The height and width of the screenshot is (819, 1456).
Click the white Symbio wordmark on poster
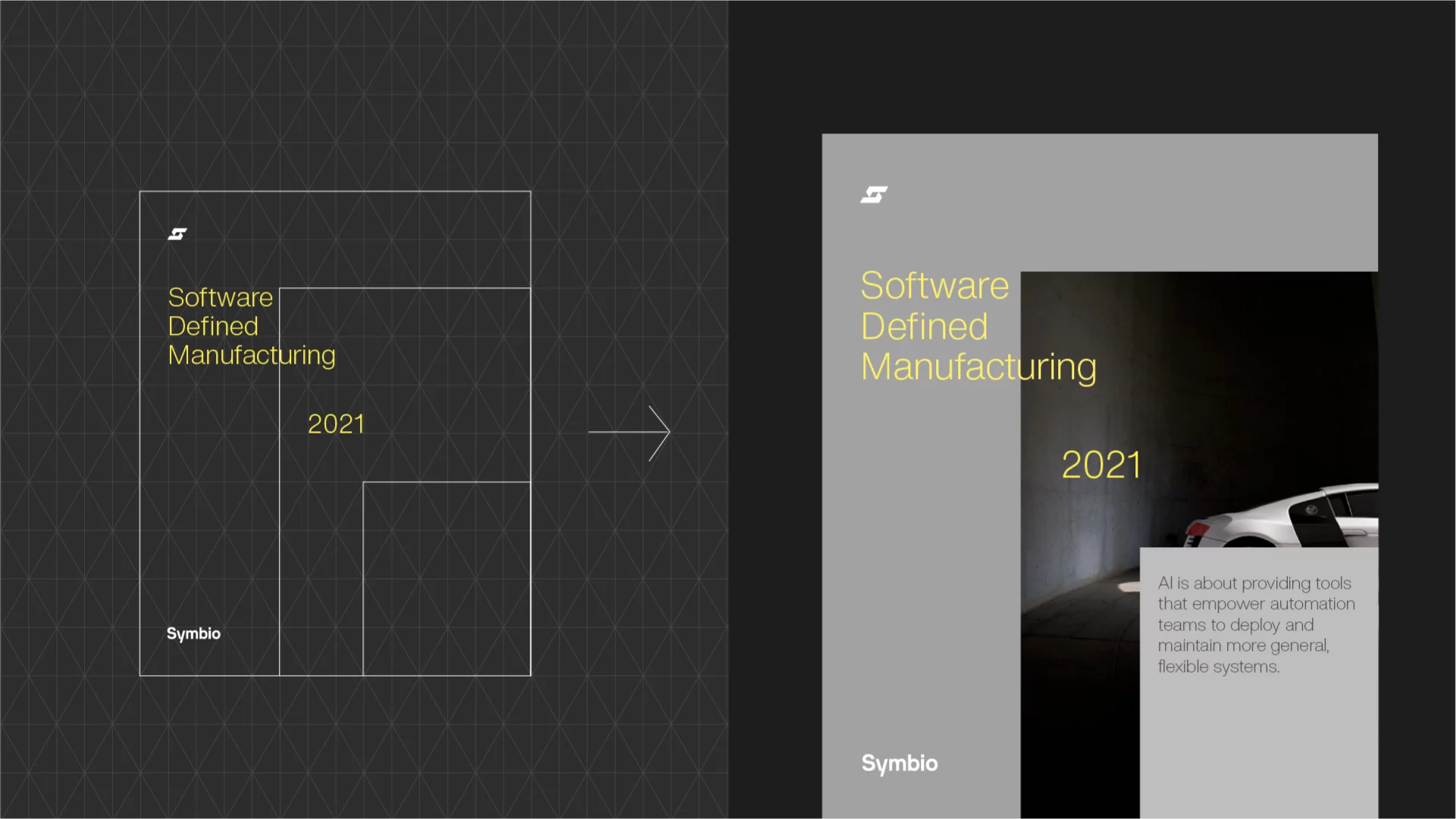point(900,763)
